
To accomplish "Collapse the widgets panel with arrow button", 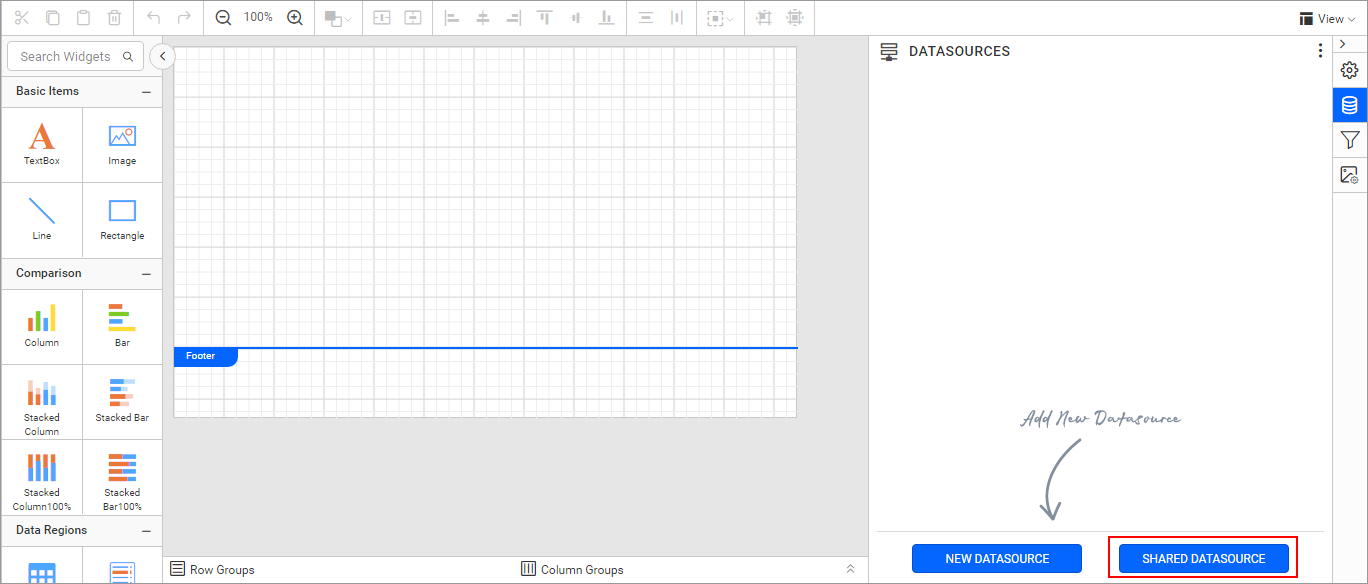I will tap(162, 57).
